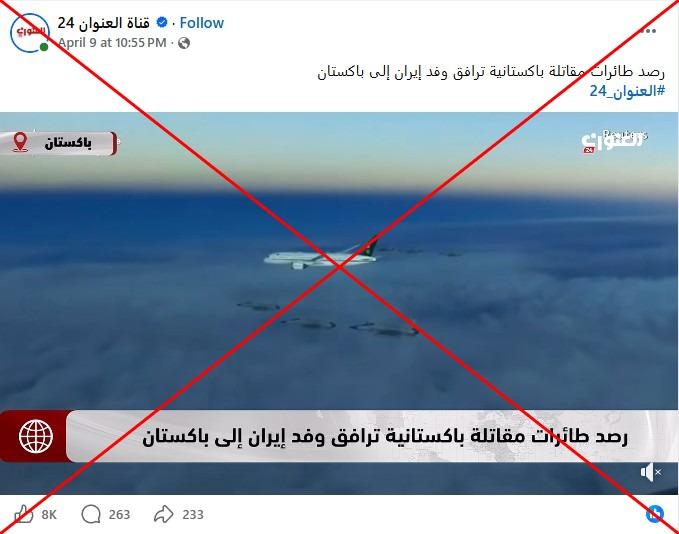Click the blue verified badge icon

click(x=162, y=22)
